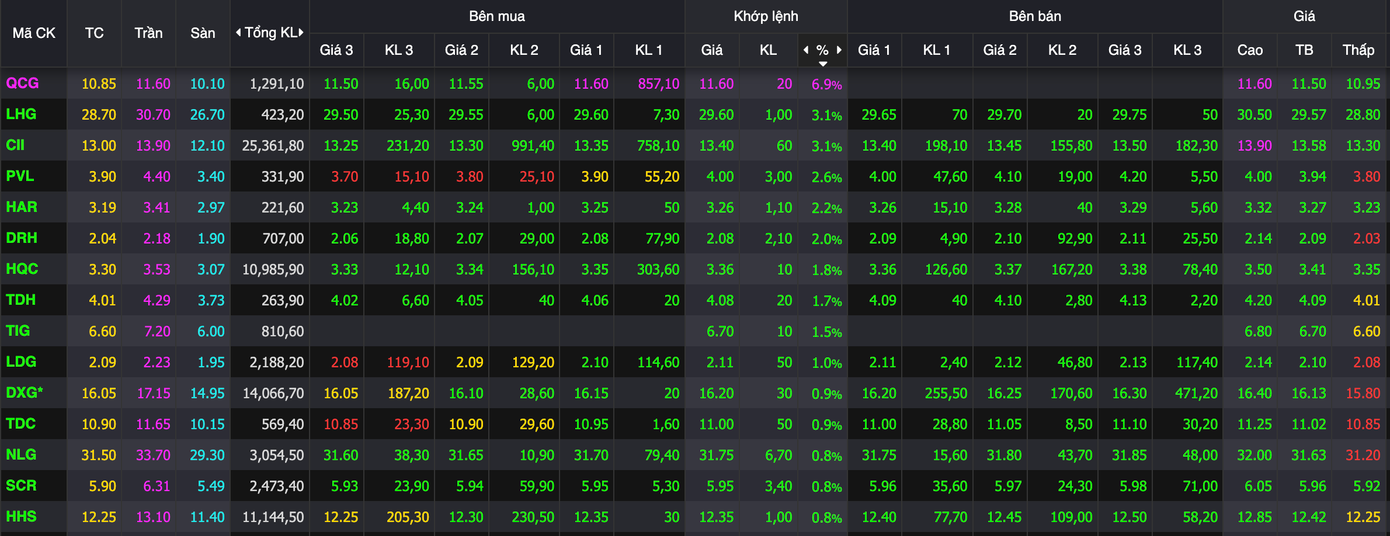Open CII stock symbol
This screenshot has width=1390, height=536.
click(x=16, y=146)
